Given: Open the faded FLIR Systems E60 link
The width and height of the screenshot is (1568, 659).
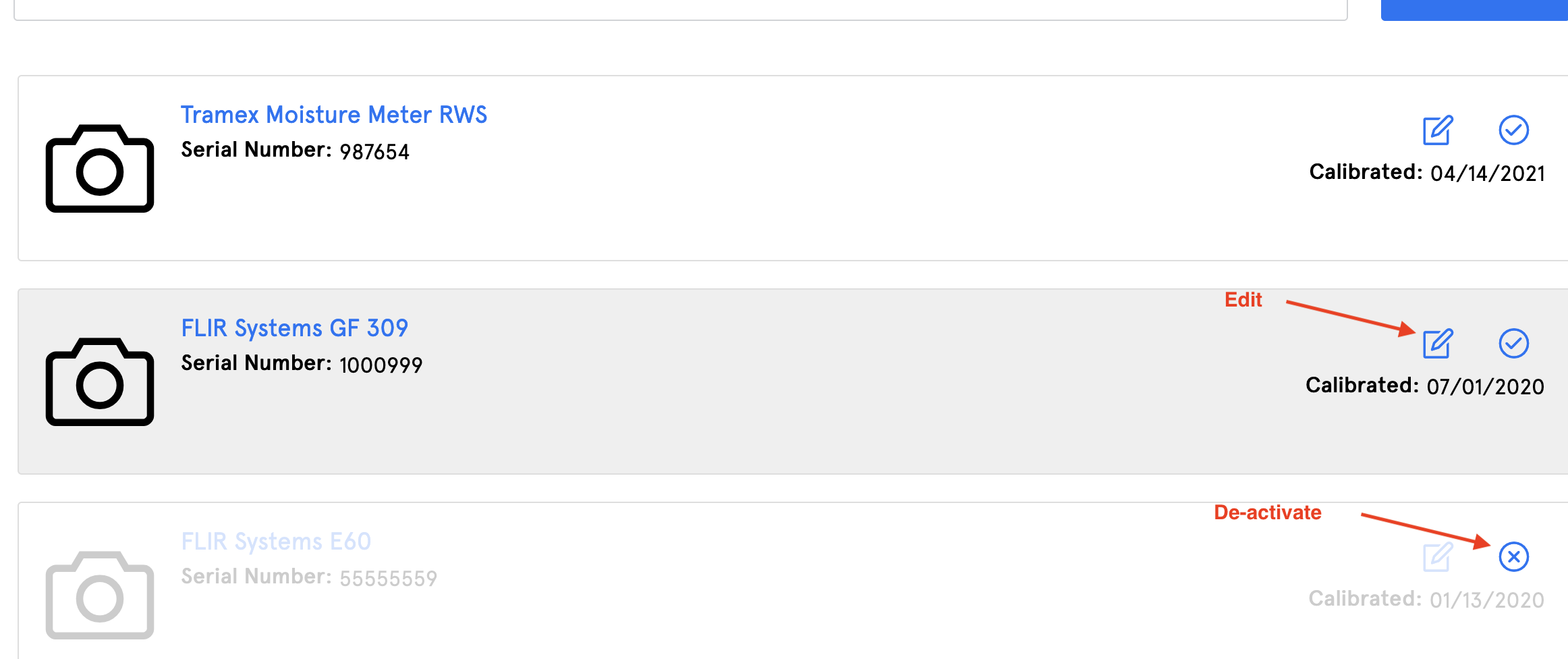Looking at the screenshot, I should pos(276,542).
